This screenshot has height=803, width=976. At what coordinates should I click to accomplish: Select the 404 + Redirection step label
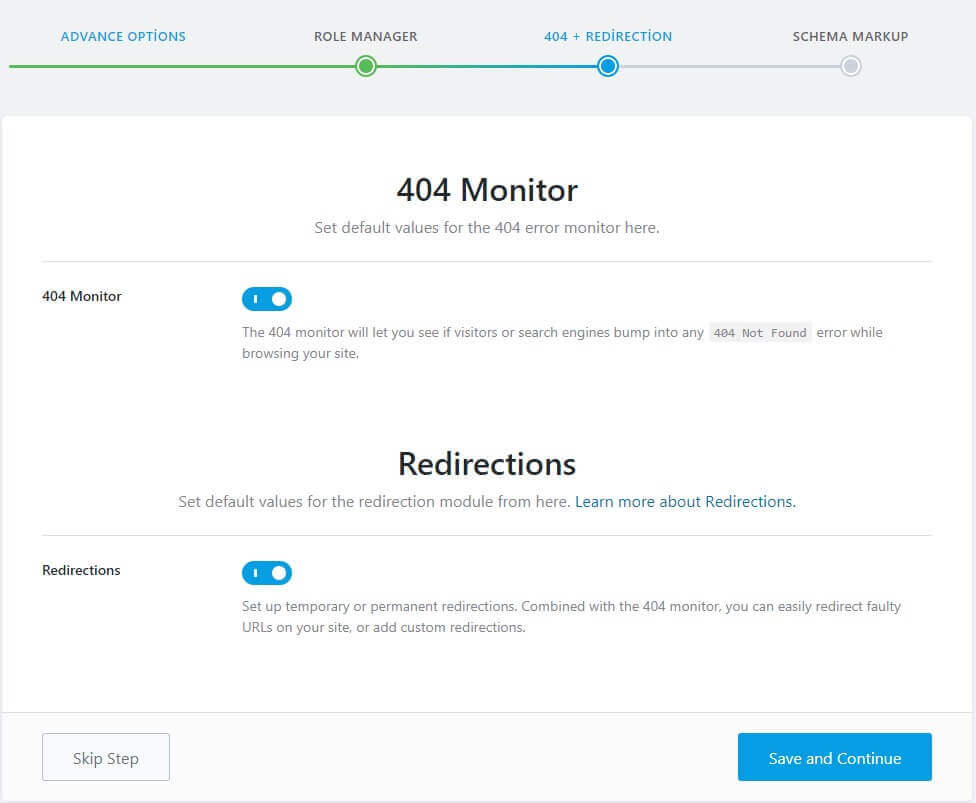point(608,37)
